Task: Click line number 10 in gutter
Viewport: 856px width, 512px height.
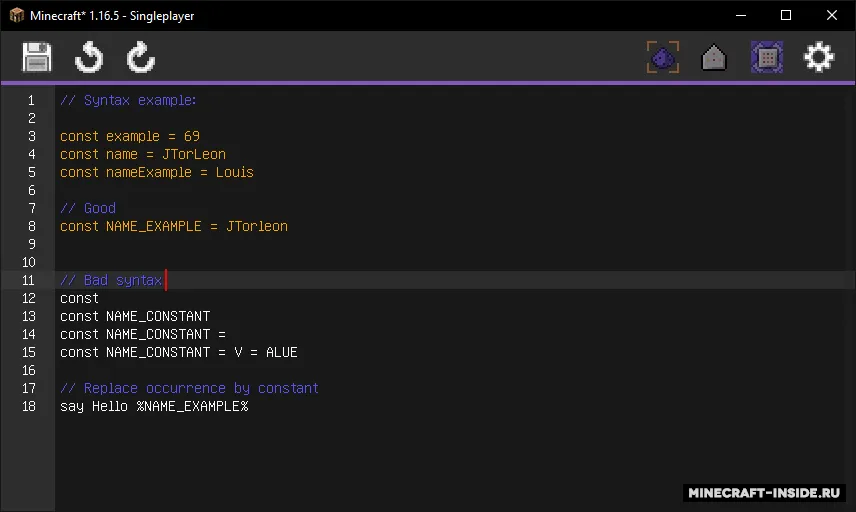Action: click(x=28, y=262)
